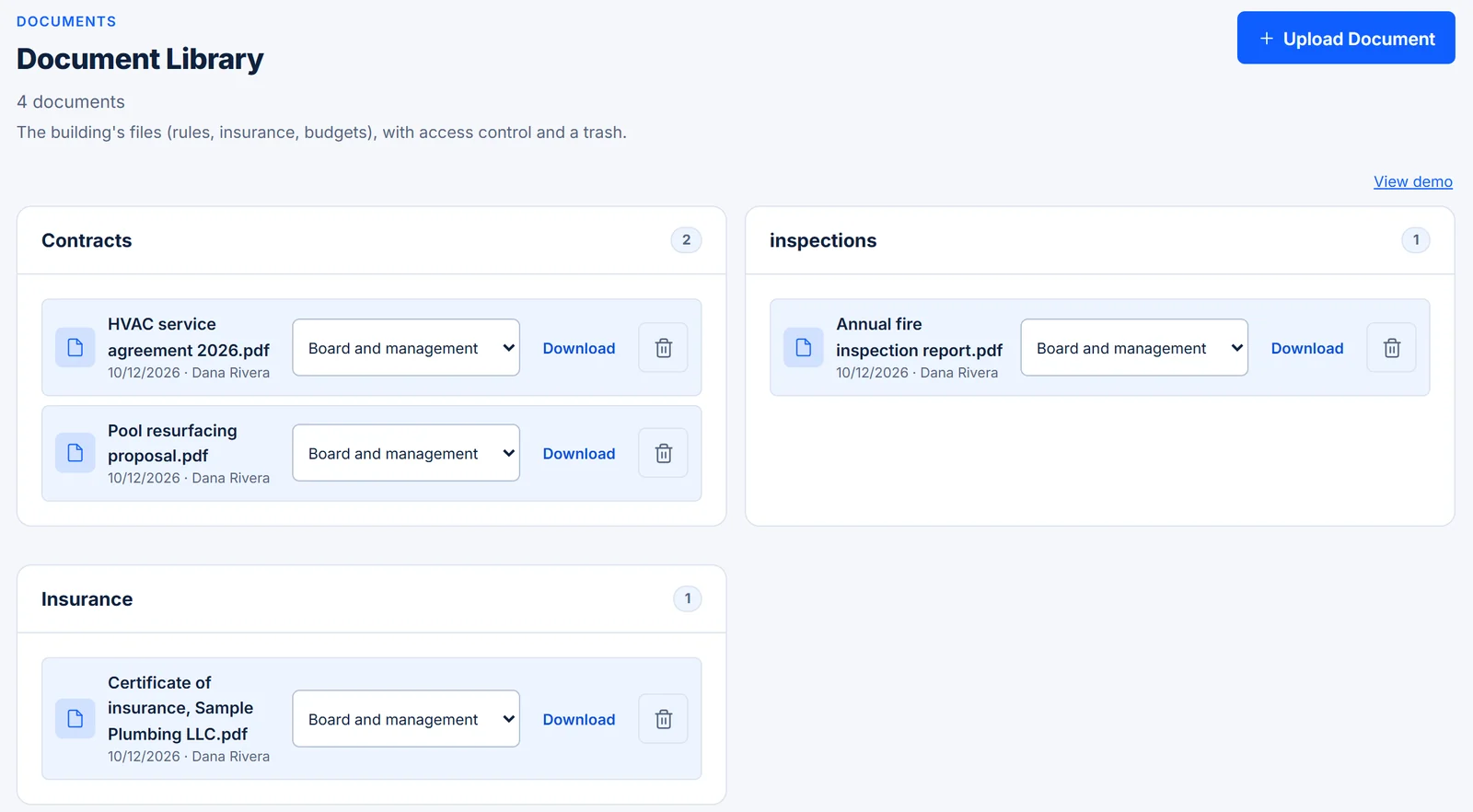Click date and uploader under Annual fire inspection
The height and width of the screenshot is (812, 1473).
917,373
